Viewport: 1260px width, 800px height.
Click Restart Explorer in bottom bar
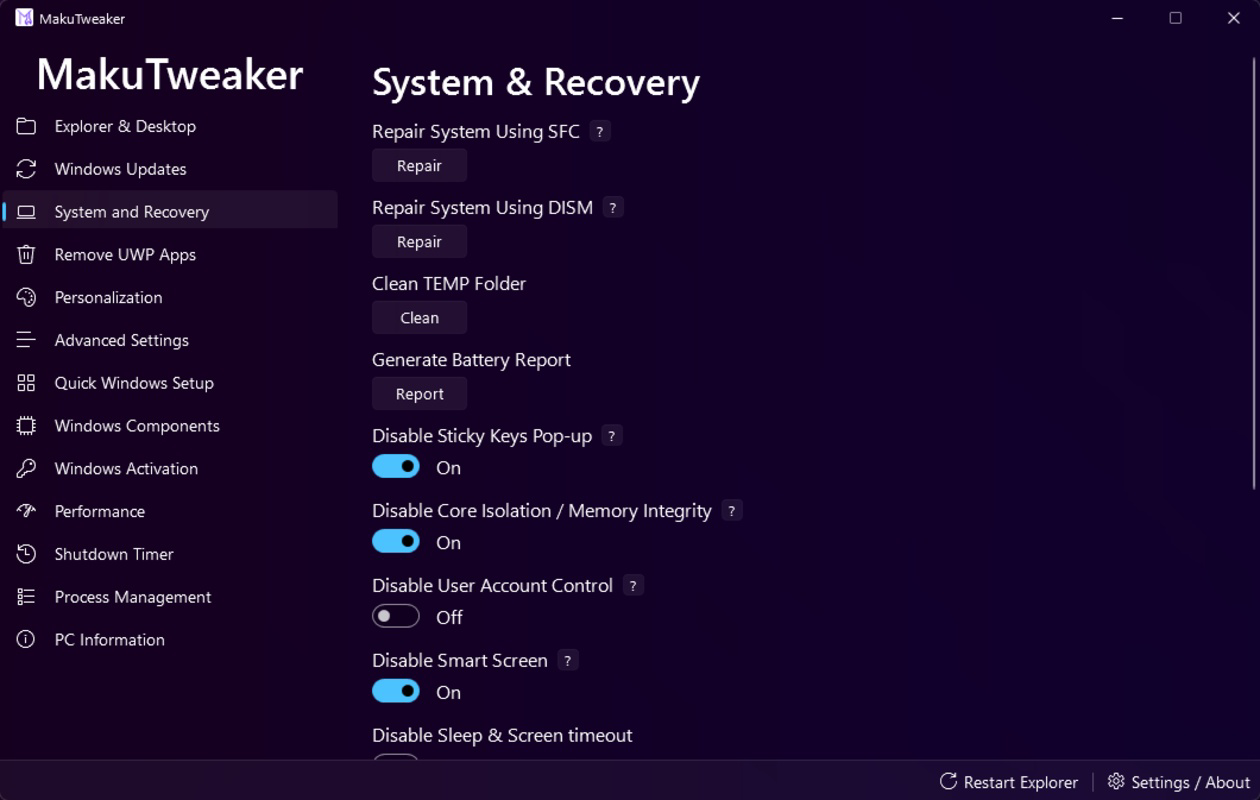[x=1008, y=782]
